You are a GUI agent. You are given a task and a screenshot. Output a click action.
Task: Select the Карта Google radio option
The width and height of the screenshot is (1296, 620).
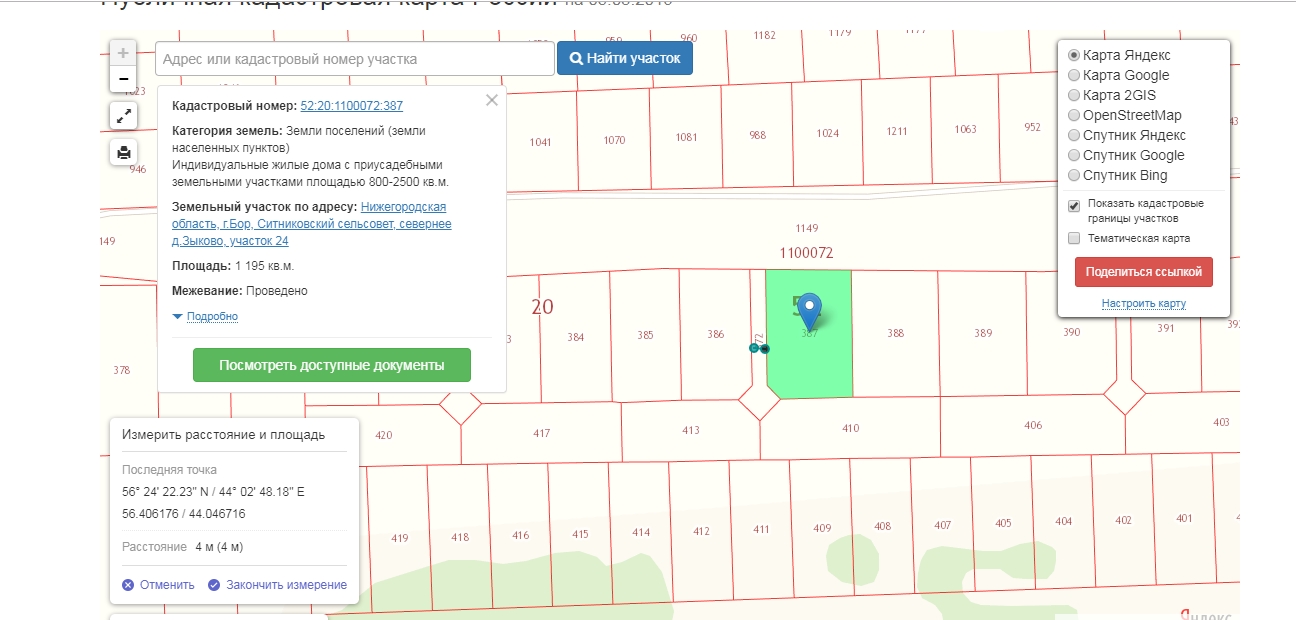tap(1074, 75)
